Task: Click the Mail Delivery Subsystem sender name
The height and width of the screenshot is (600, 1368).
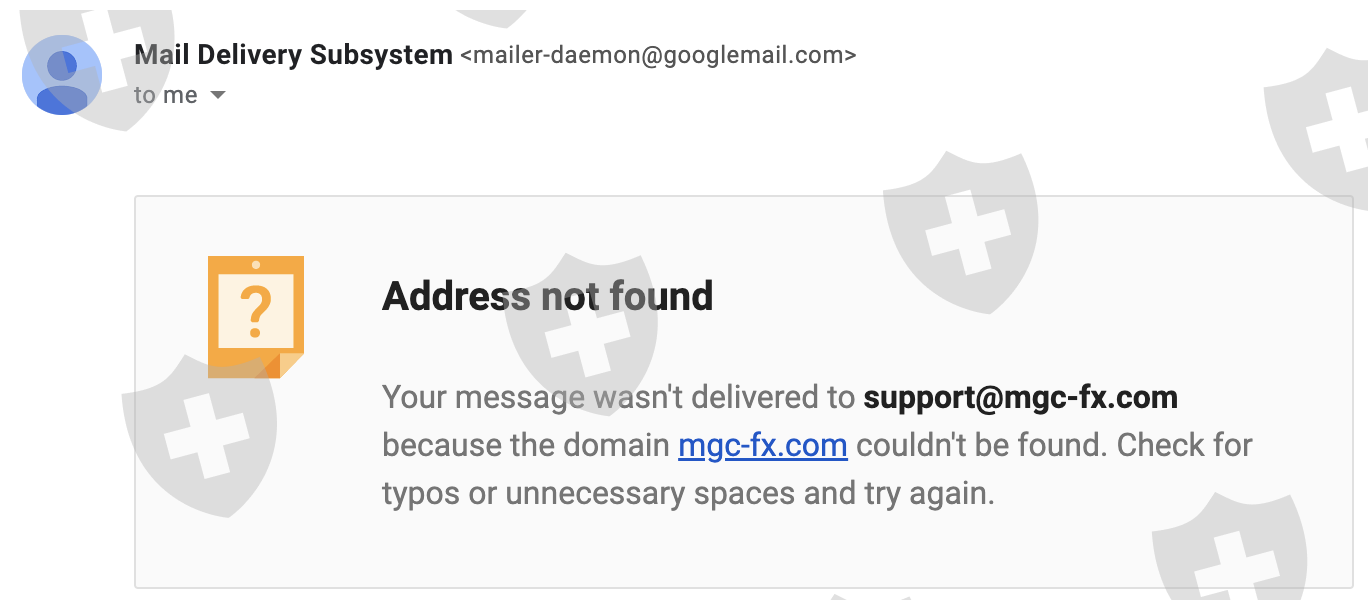Action: point(293,55)
